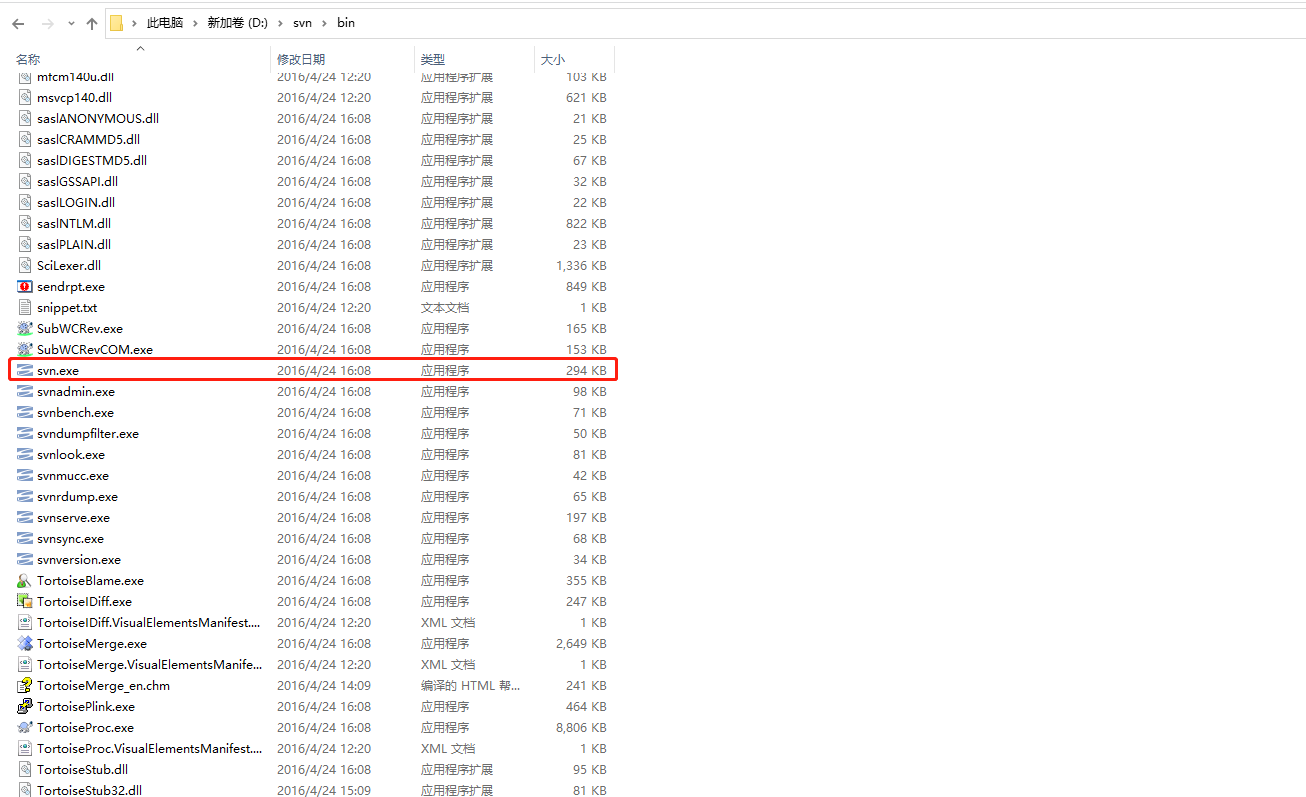This screenshot has width=1306, height=797.
Task: Open TortoisePlink.exe by clicking its icon
Action: click(x=24, y=706)
